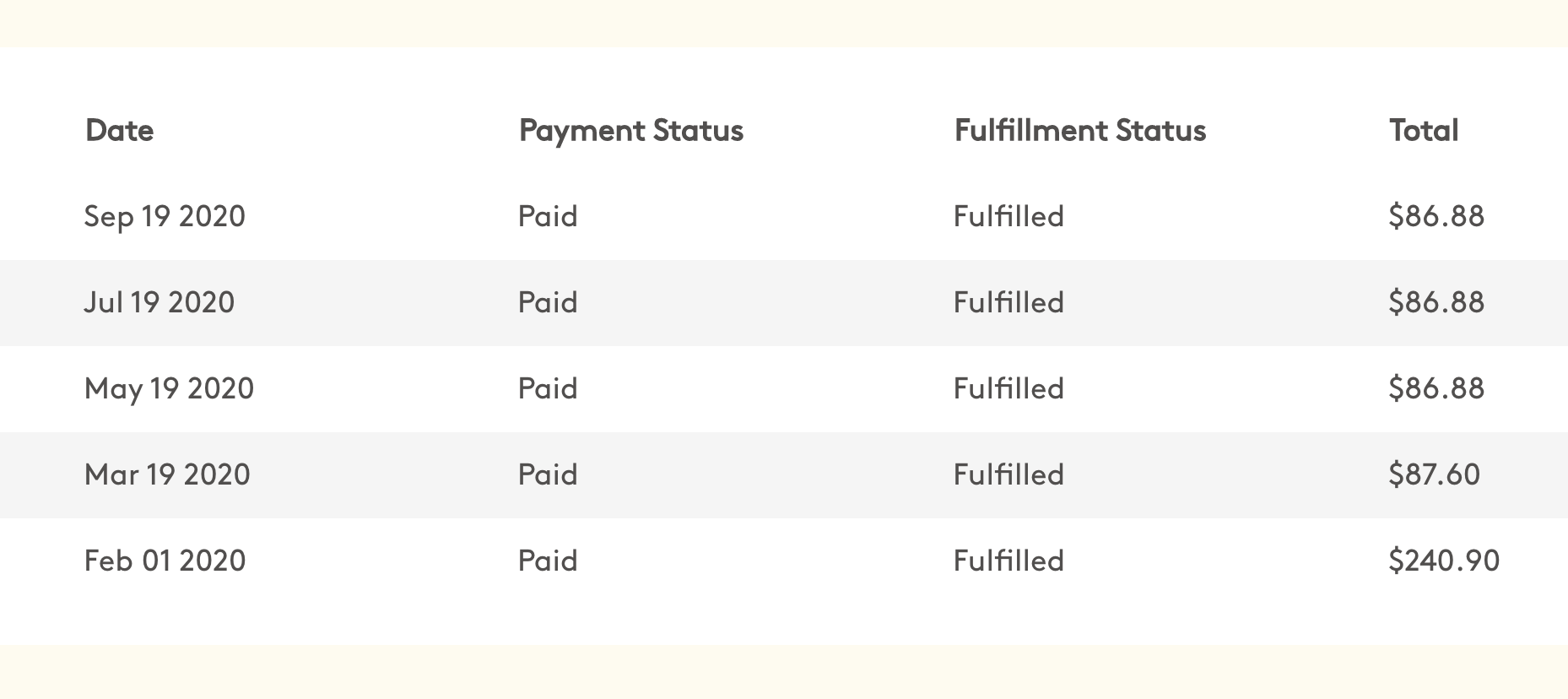
Task: Click Fulfilled status for Mar 19 order
Action: (1008, 474)
